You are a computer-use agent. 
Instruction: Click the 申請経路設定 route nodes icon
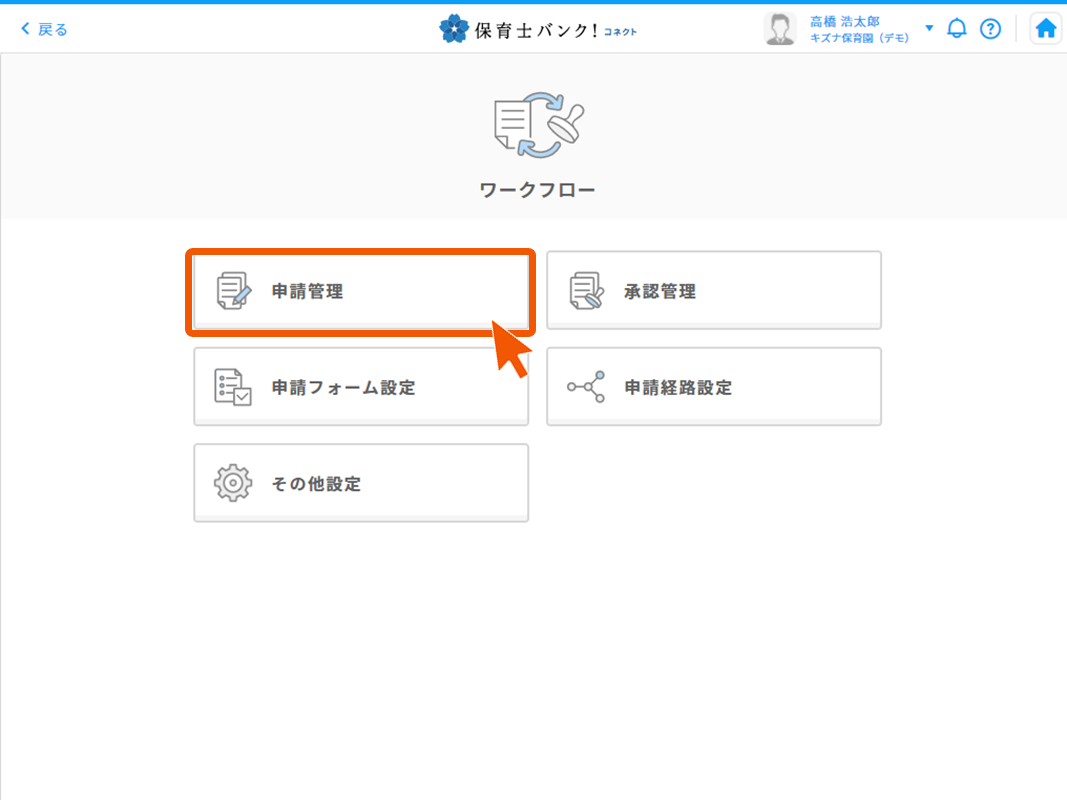coord(586,387)
